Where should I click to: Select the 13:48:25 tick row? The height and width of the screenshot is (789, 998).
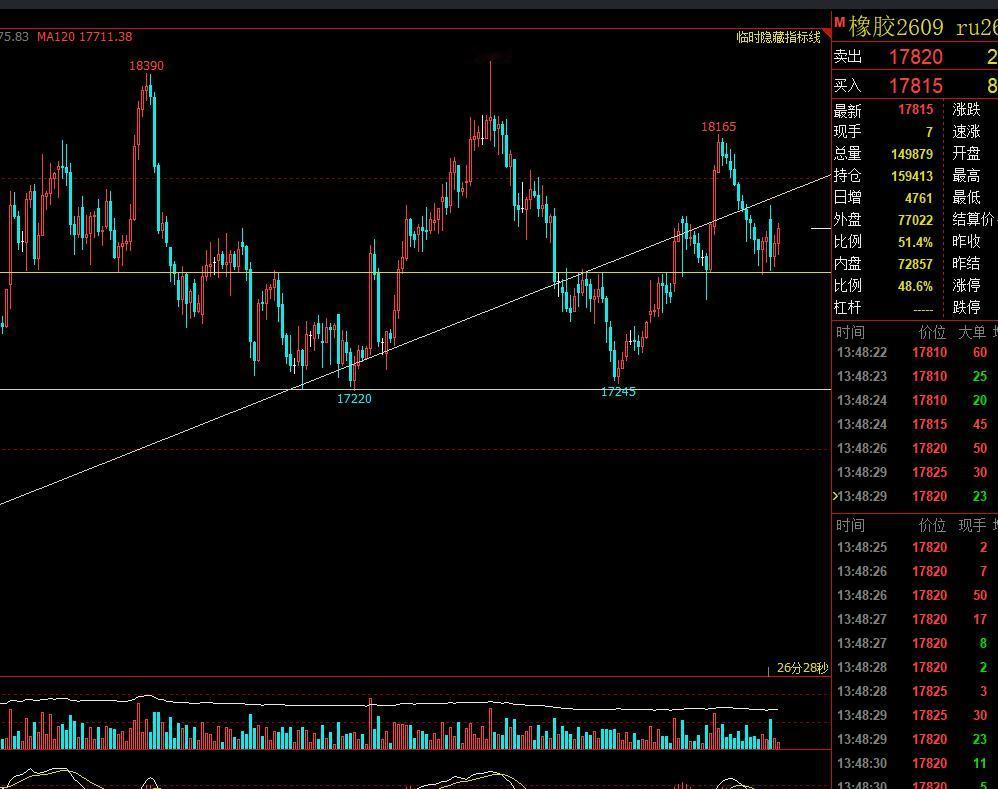(x=915, y=547)
